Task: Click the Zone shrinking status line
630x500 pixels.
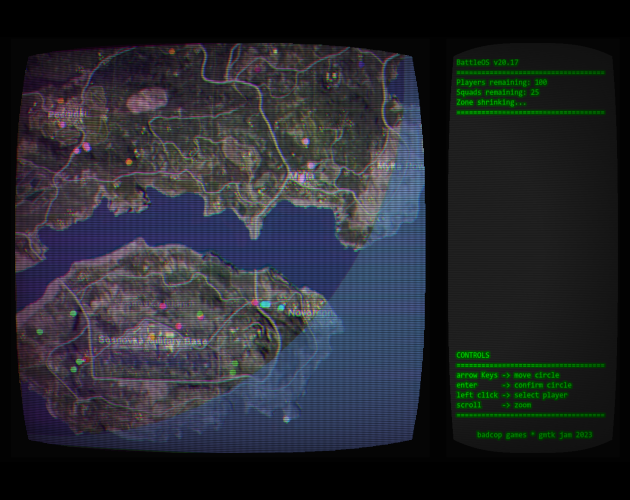Action: [x=491, y=102]
